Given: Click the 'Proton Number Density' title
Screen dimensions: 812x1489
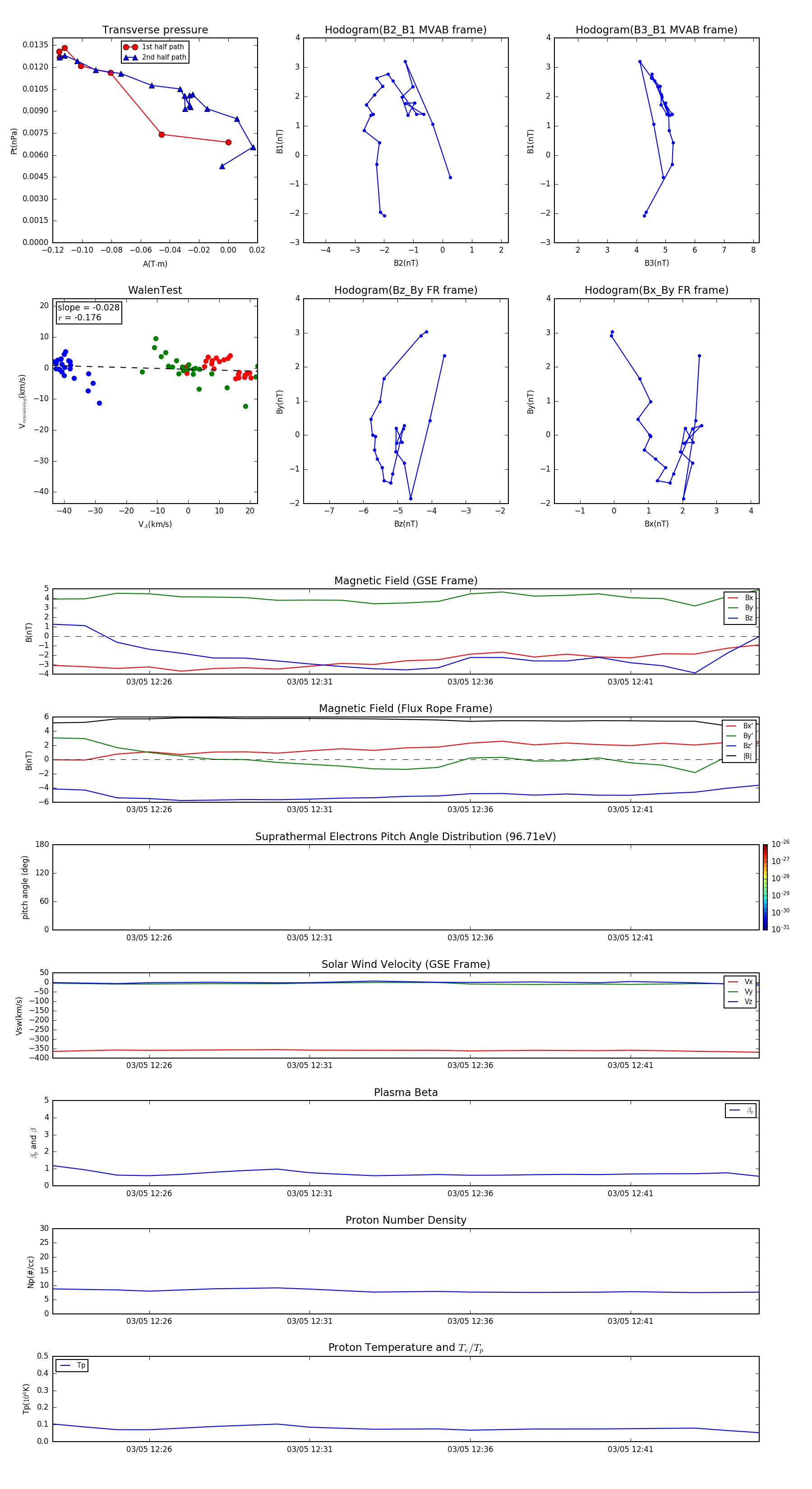Looking at the screenshot, I should tap(406, 1221).
